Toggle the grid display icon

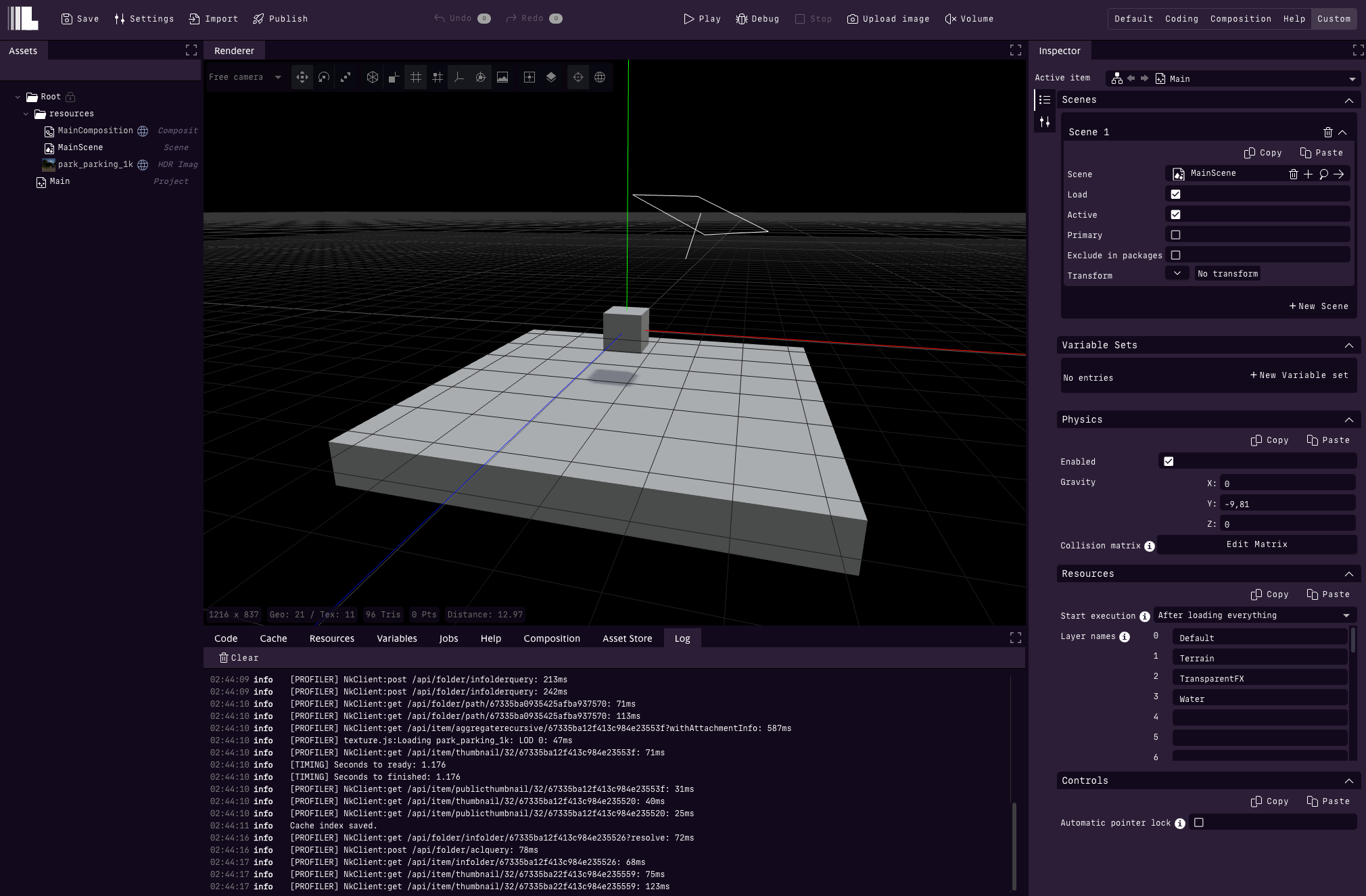[x=416, y=77]
